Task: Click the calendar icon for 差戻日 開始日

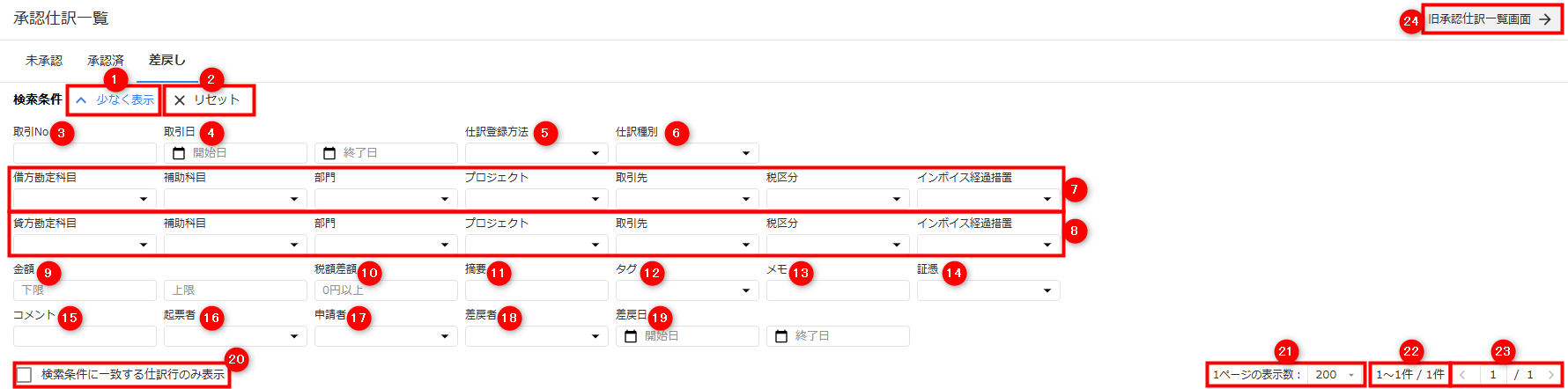Action: [631, 336]
